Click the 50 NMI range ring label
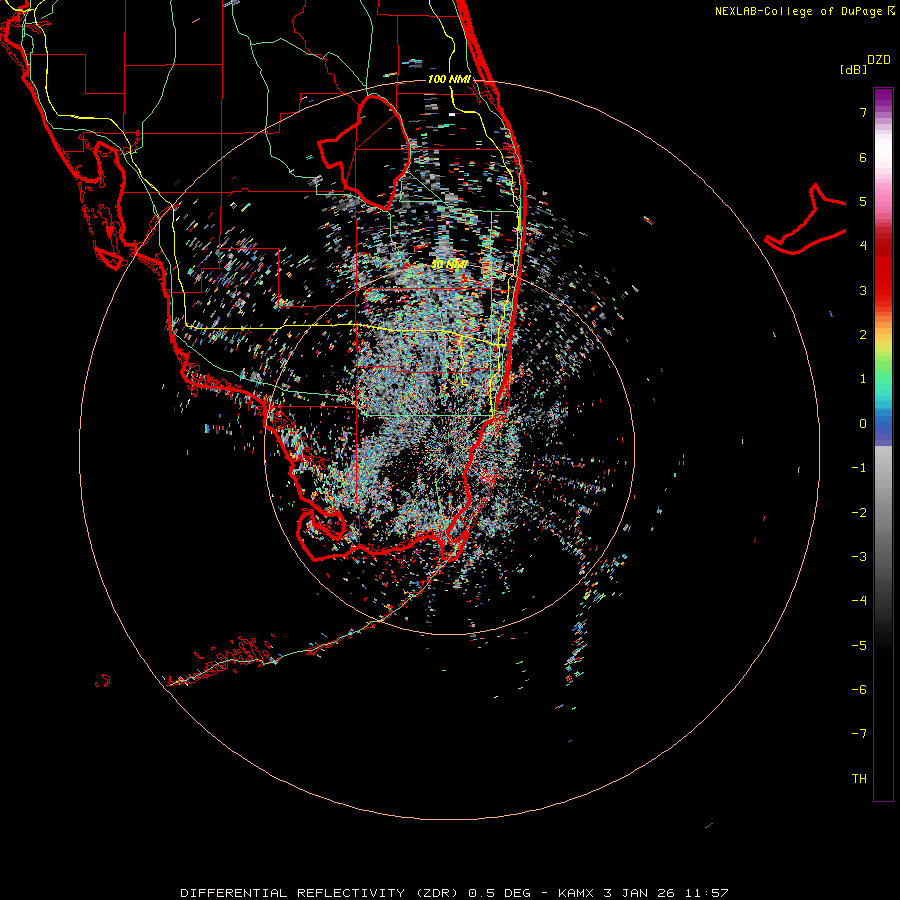 (449, 264)
